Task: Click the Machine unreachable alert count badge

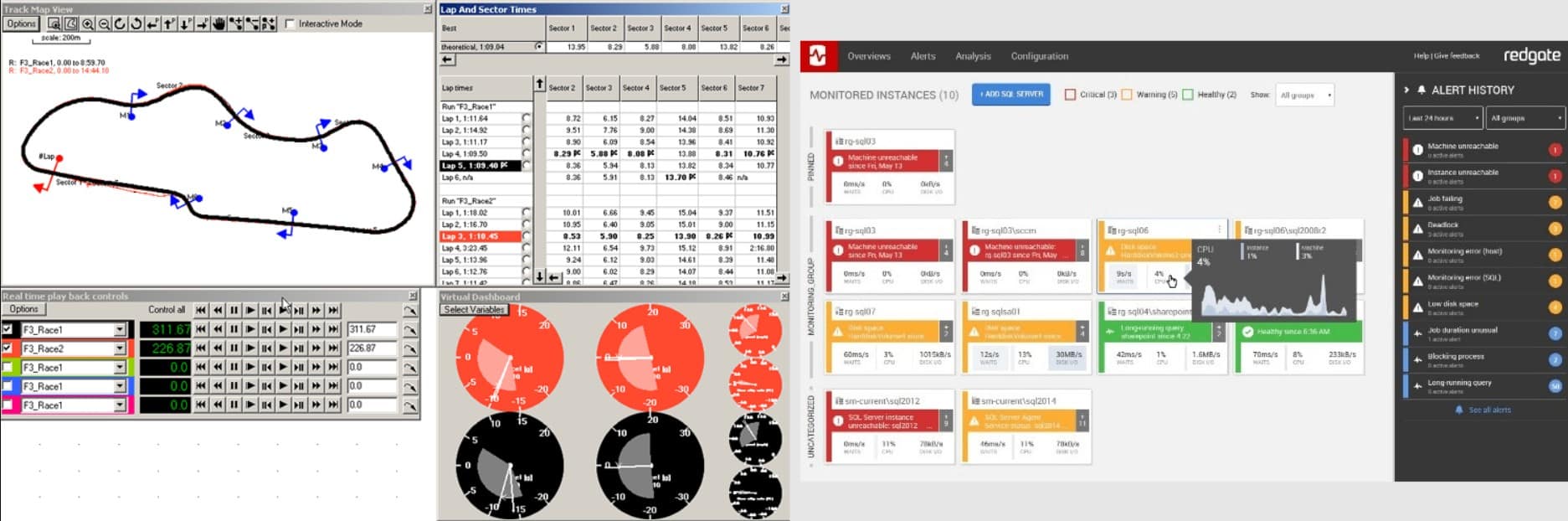Action: pyautogui.click(x=1555, y=150)
